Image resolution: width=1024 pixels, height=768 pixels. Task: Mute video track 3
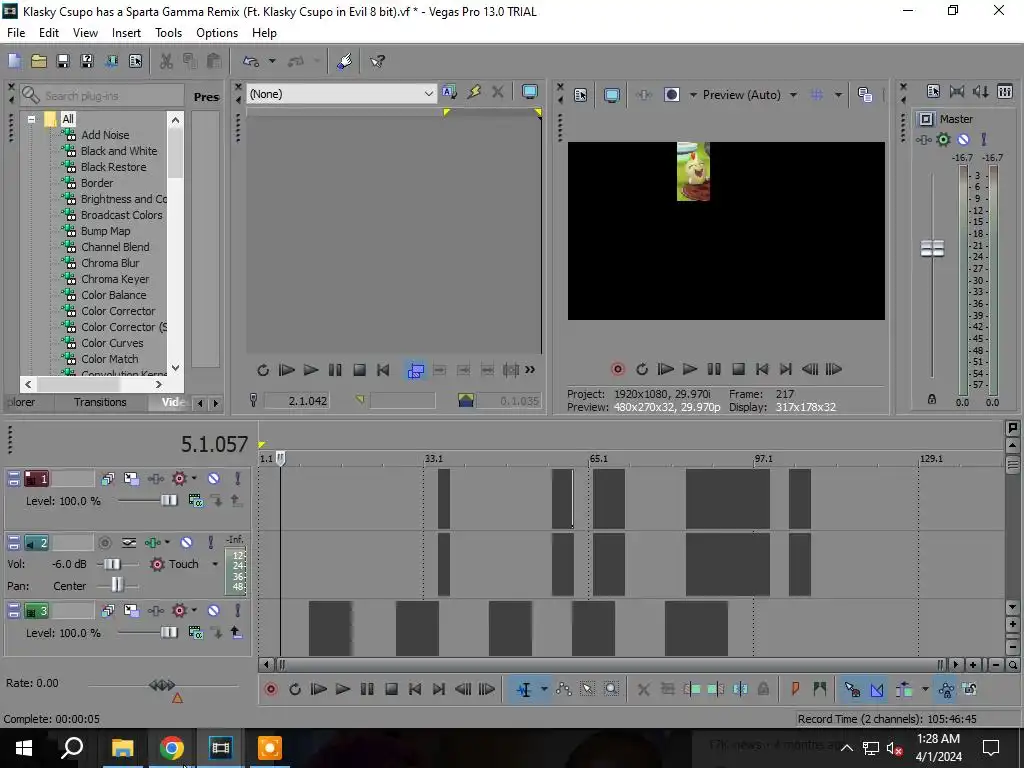[x=214, y=611]
